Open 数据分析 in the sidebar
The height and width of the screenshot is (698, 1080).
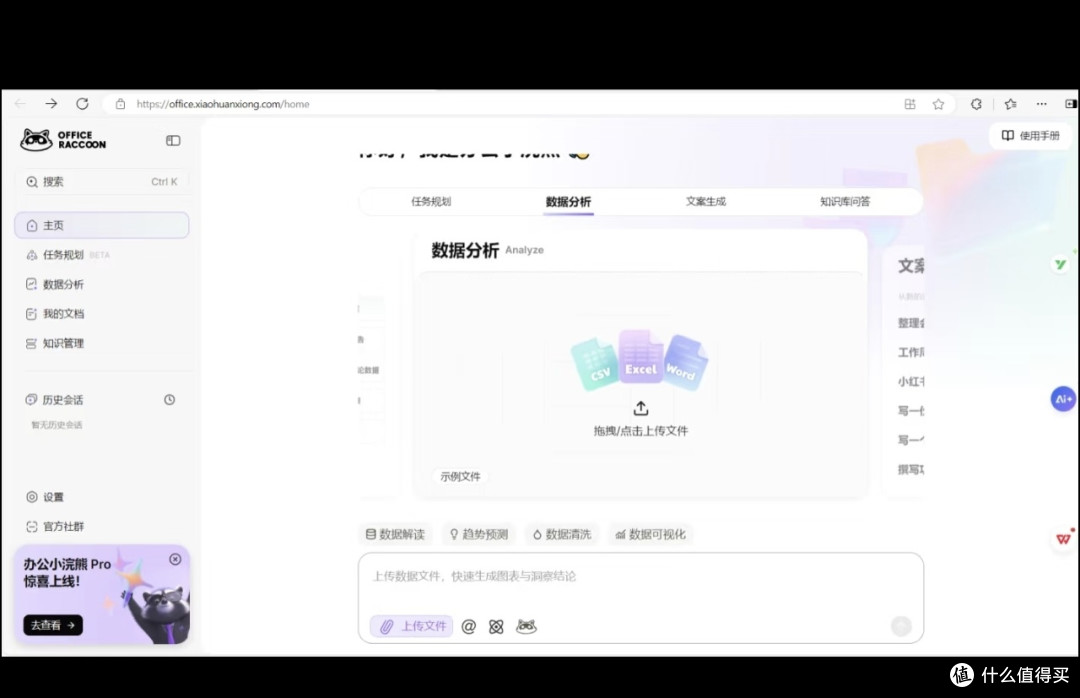coord(55,284)
